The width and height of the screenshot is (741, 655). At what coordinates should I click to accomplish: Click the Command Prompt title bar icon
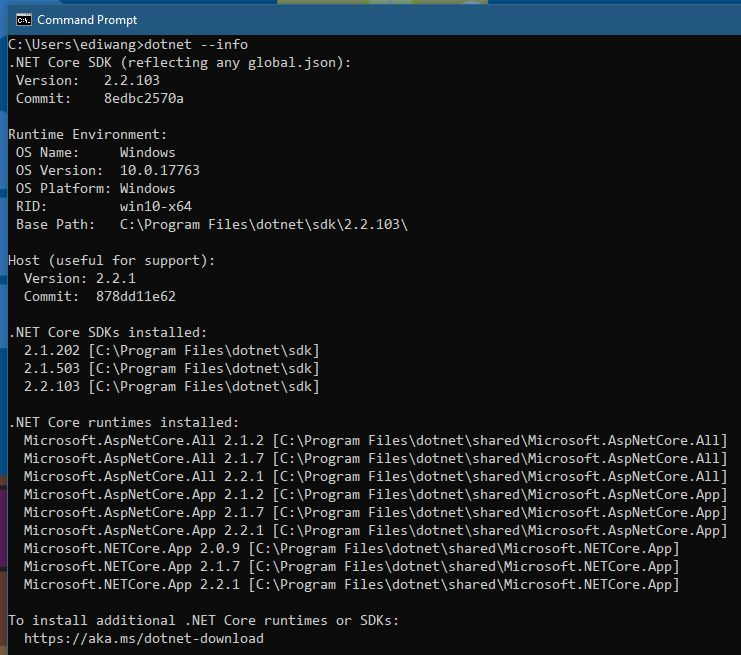tap(24, 20)
